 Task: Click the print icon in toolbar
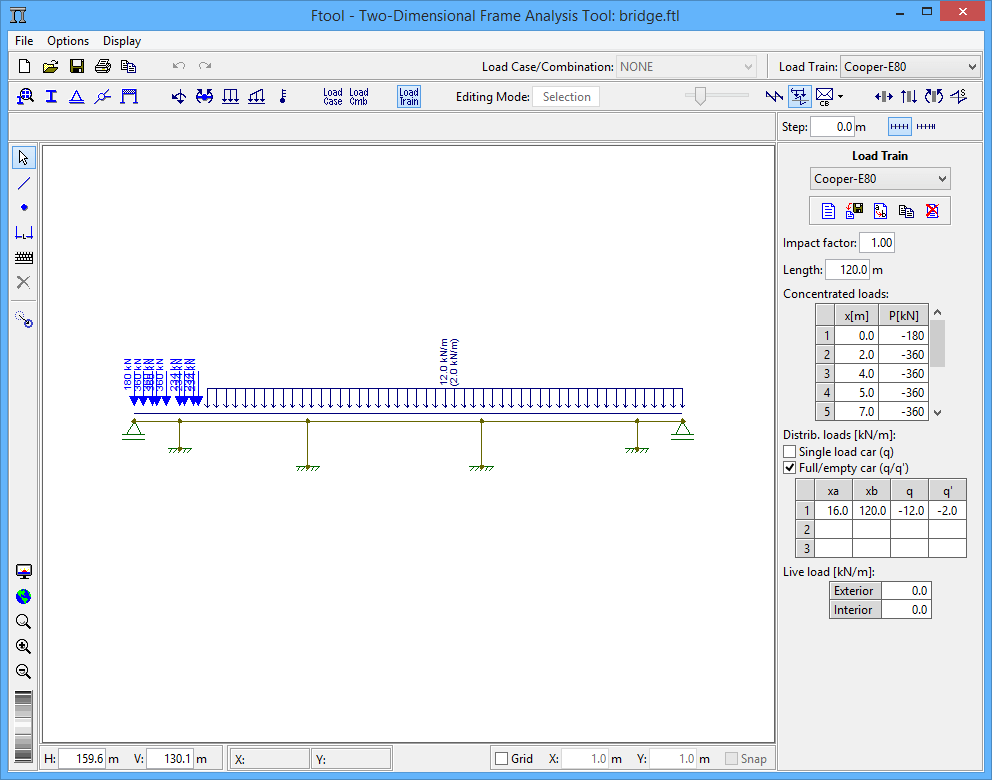102,66
